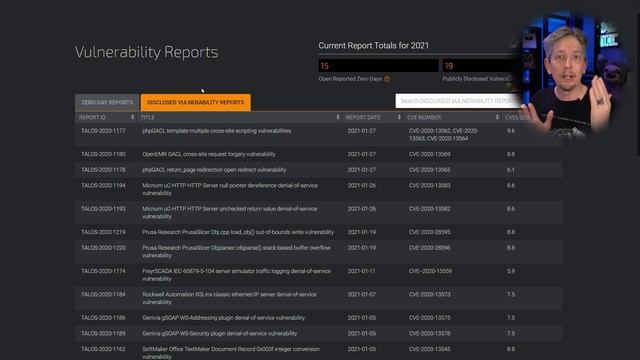Screen dimensions: 640x360
Task: Open report TALOS-2020-1186
Action: pyautogui.click(x=103, y=318)
